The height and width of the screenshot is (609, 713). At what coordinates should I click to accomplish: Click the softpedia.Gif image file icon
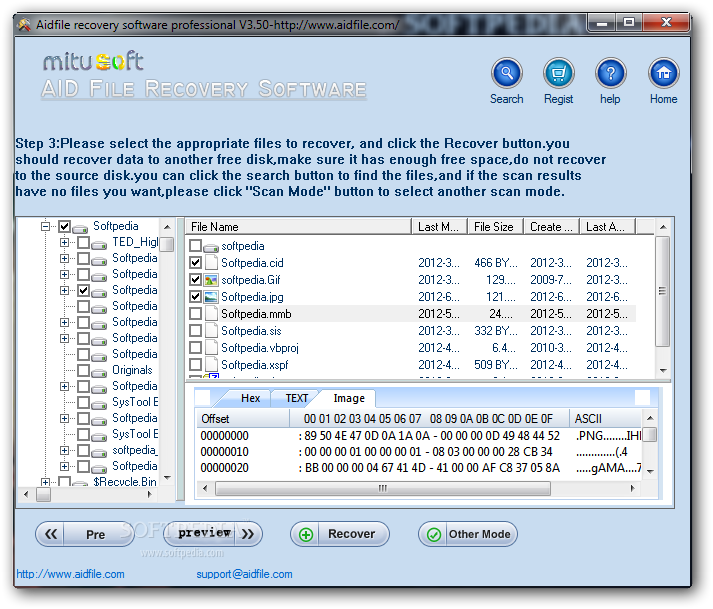[x=211, y=280]
